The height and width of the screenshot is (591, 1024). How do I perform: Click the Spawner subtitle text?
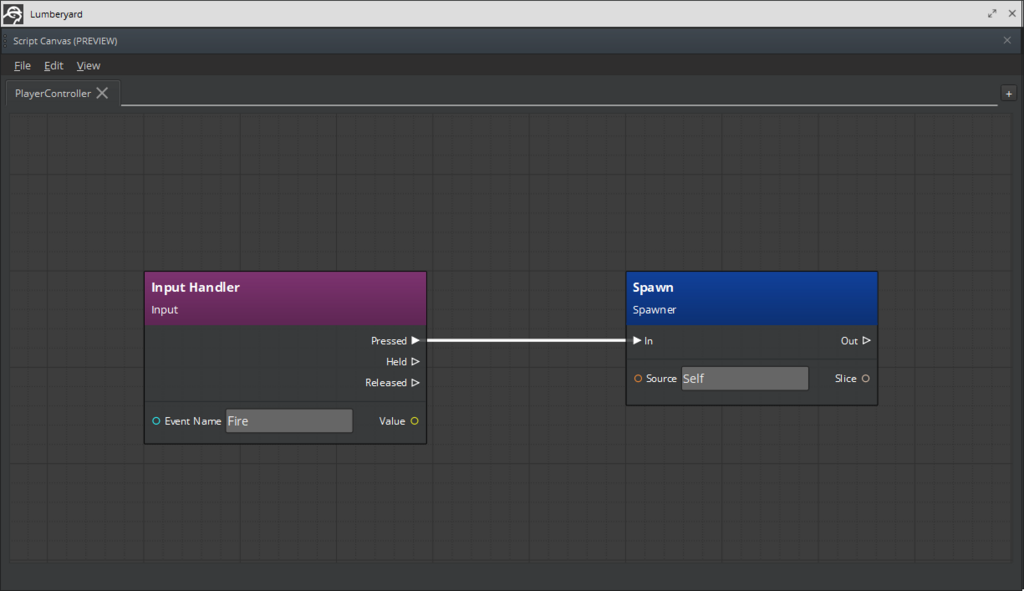(654, 310)
